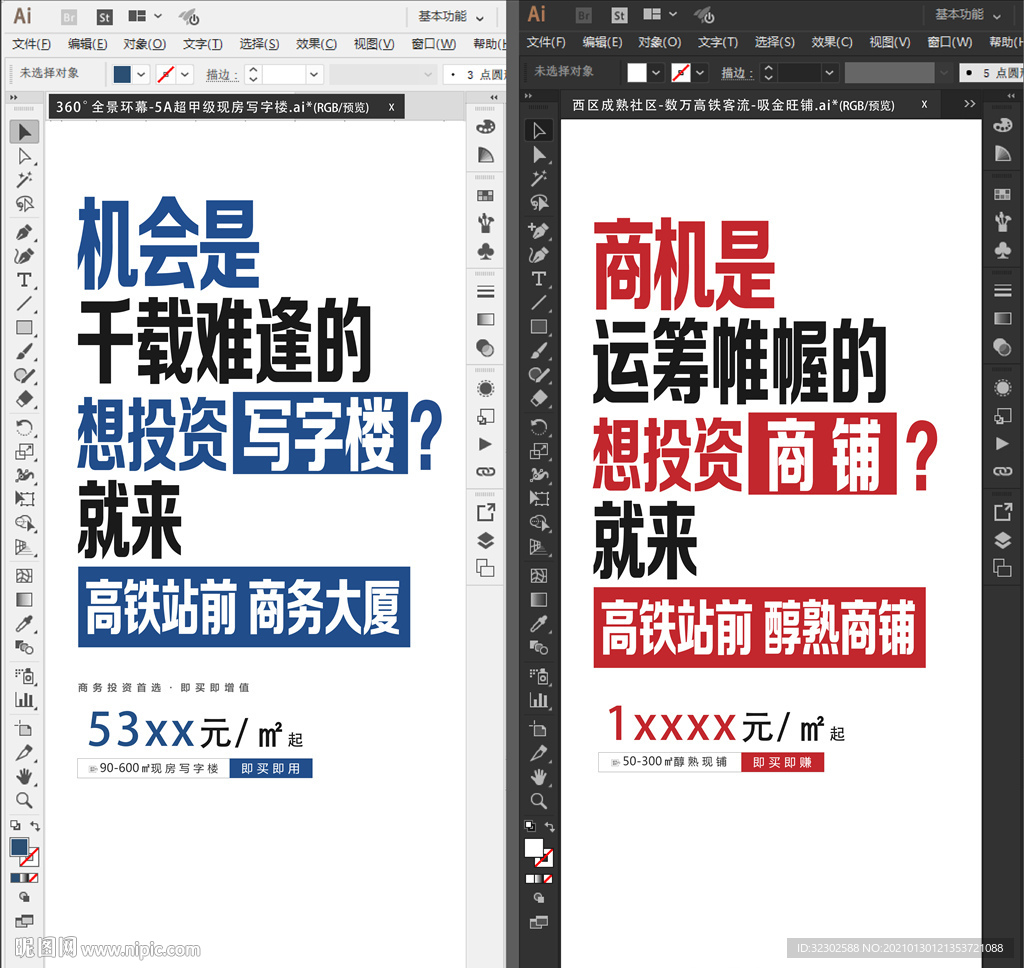Select the Zoom tool at toolbar bottom
The image size is (1024, 968).
(x=23, y=800)
